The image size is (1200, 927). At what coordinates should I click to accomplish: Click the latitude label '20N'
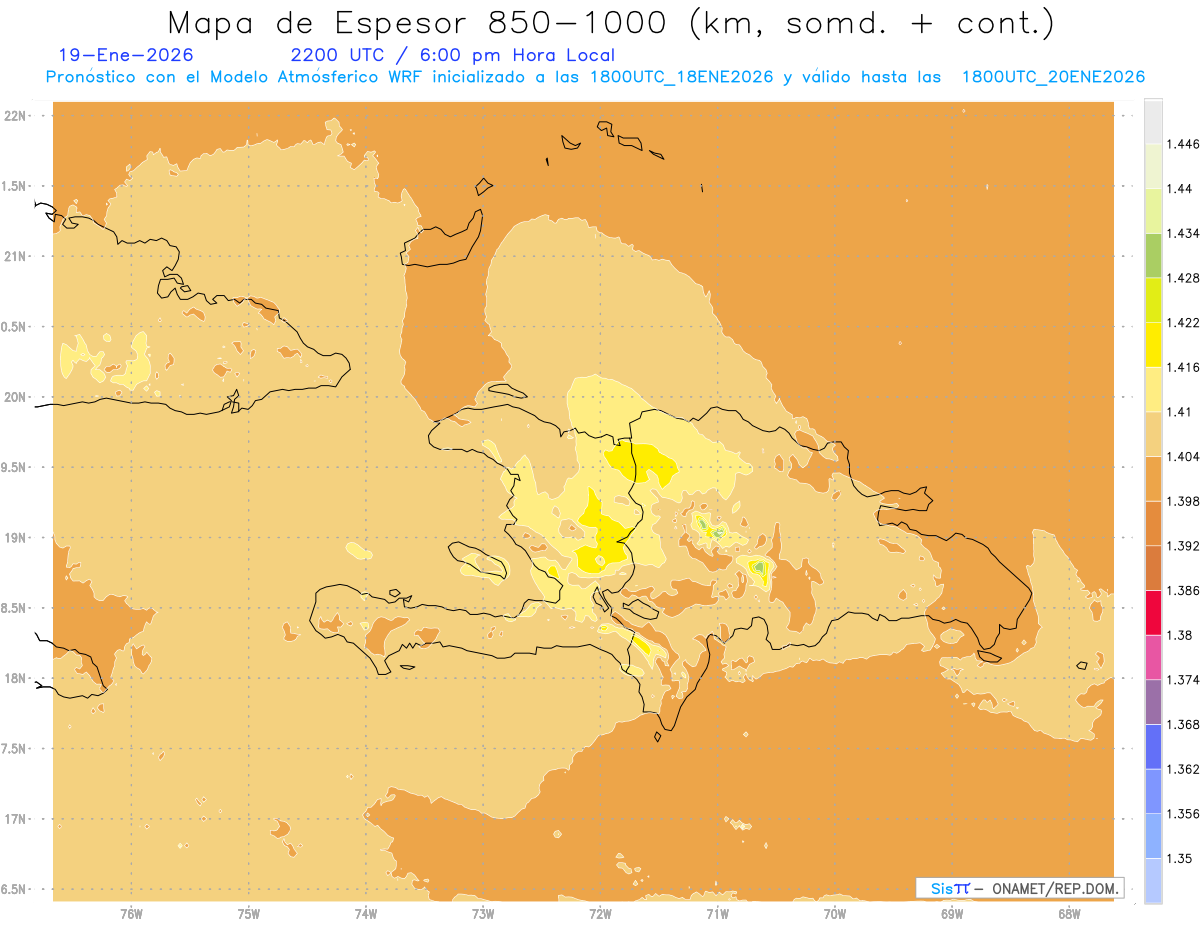point(15,397)
